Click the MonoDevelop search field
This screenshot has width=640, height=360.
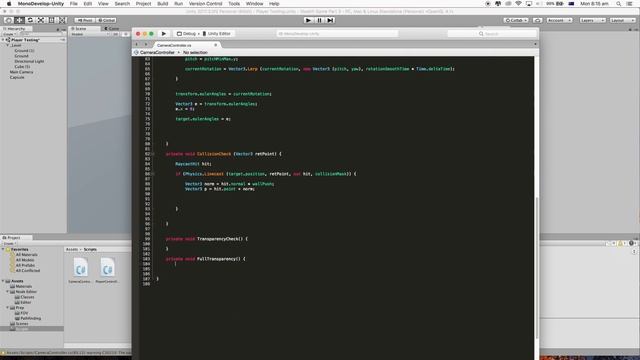click(491, 33)
